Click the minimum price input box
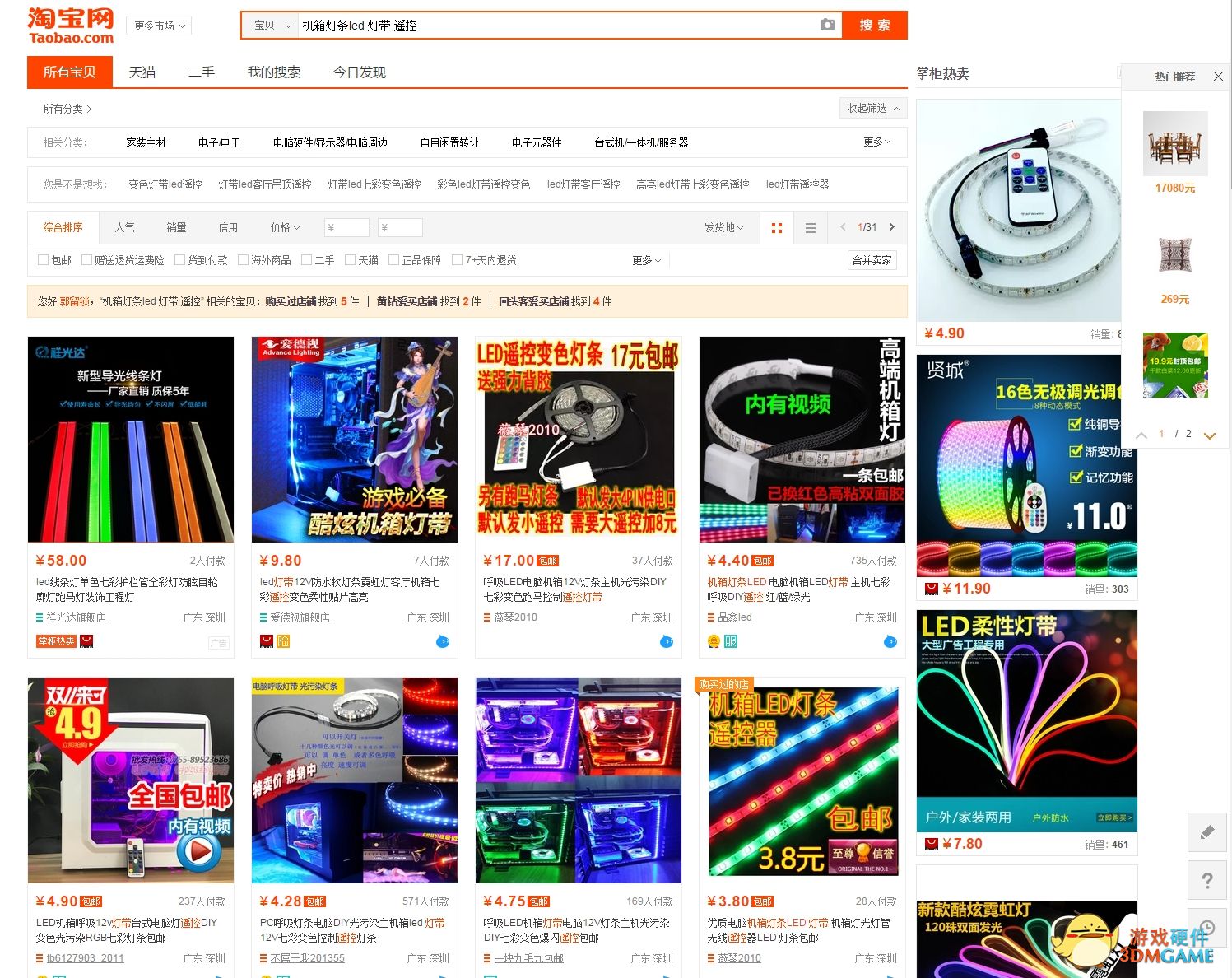The height and width of the screenshot is (978, 1232). (x=346, y=227)
